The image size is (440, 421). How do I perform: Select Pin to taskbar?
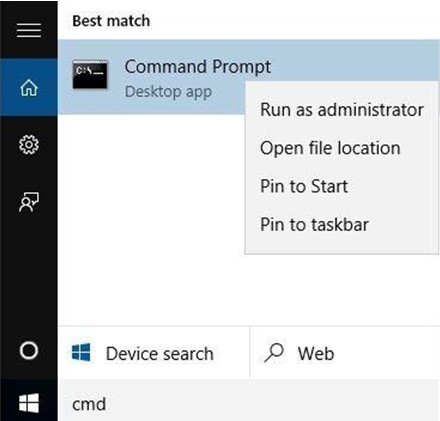click(342, 224)
